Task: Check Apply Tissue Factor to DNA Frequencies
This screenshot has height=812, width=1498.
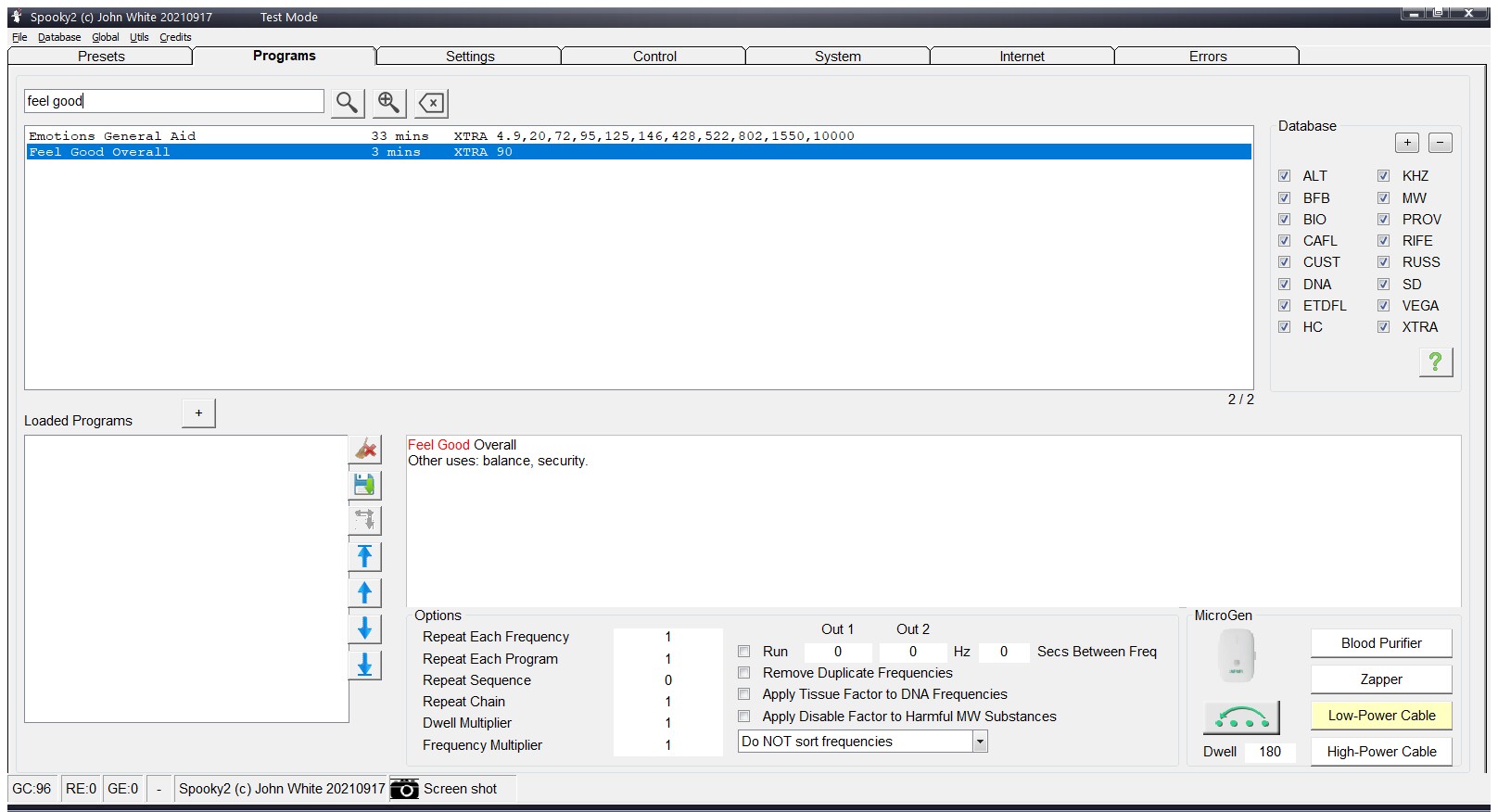Action: [744, 694]
